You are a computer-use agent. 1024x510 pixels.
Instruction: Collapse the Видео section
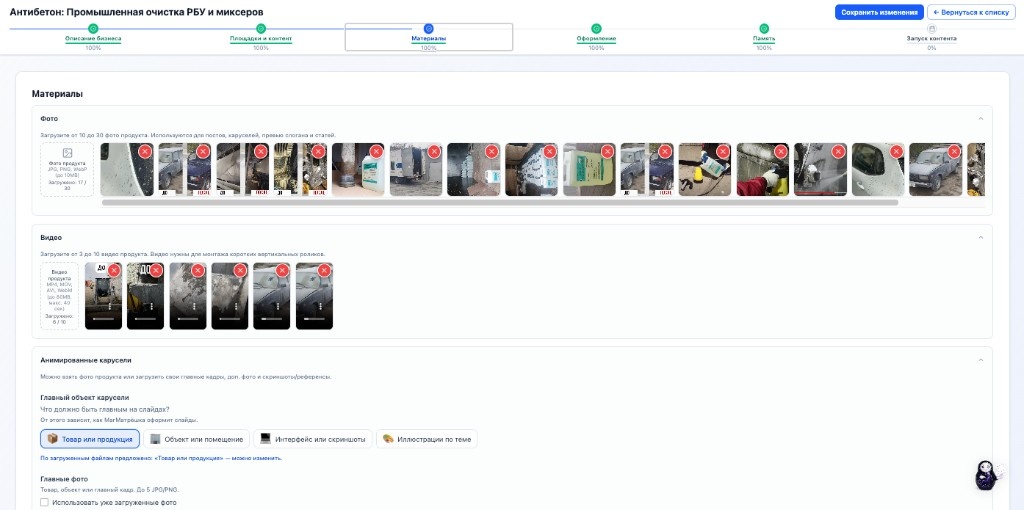[x=980, y=237]
